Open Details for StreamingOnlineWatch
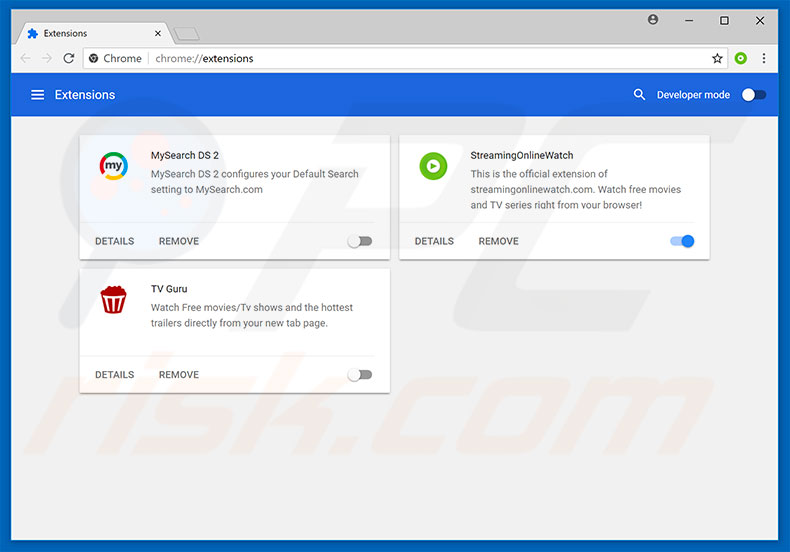The height and width of the screenshot is (552, 790). (x=434, y=241)
